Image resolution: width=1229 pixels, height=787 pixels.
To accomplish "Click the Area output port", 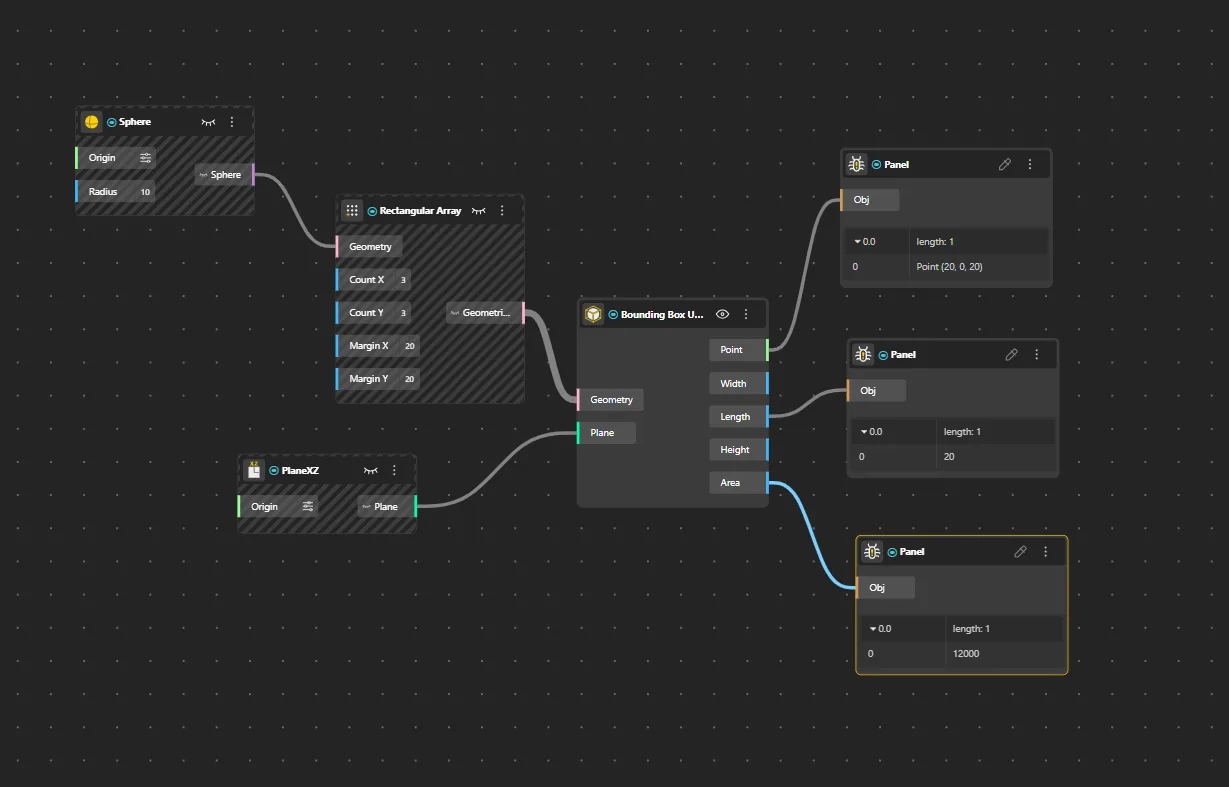I will 738,483.
